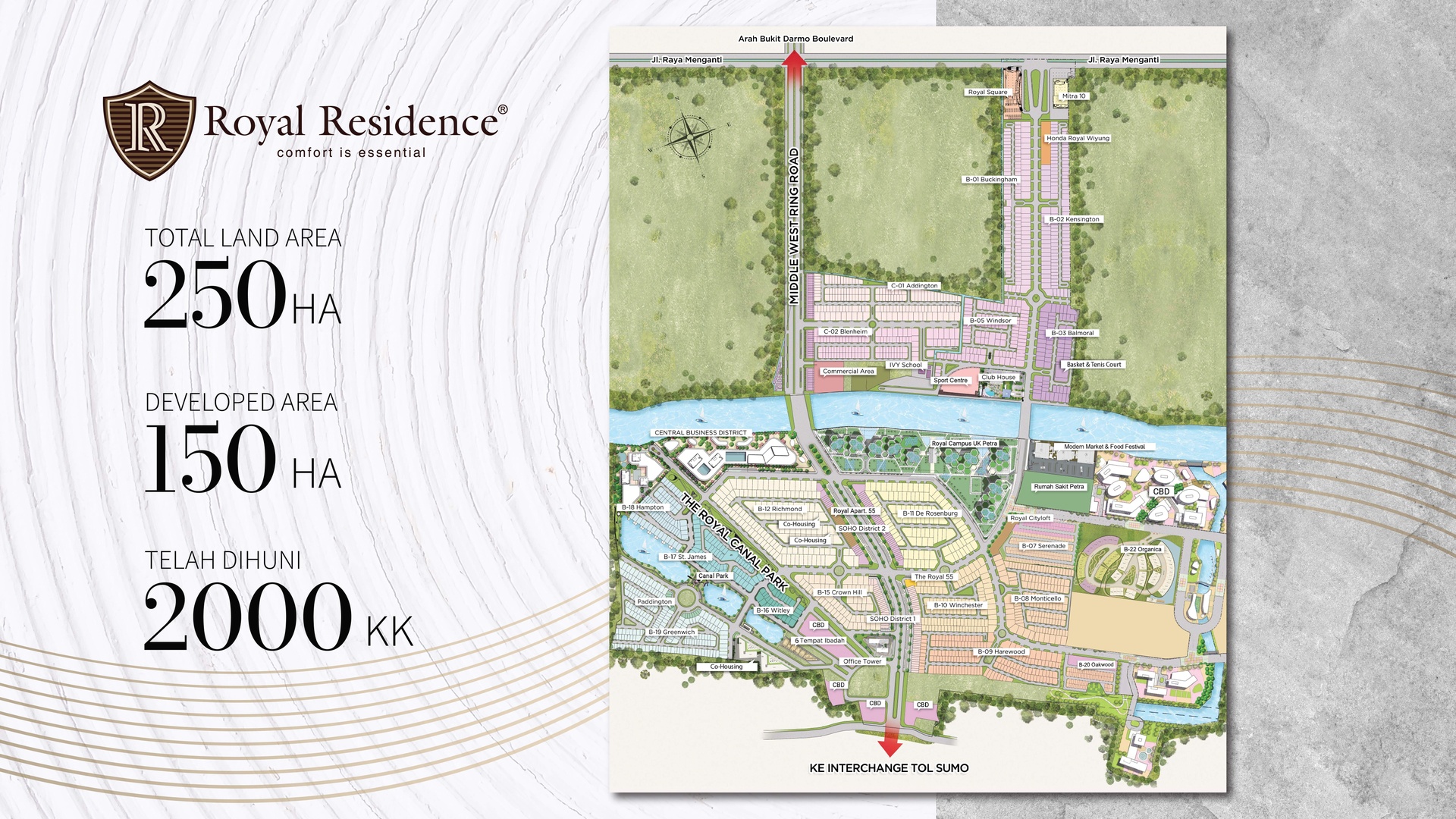
Task: Click 'The Royal 55' label
Action: (934, 576)
